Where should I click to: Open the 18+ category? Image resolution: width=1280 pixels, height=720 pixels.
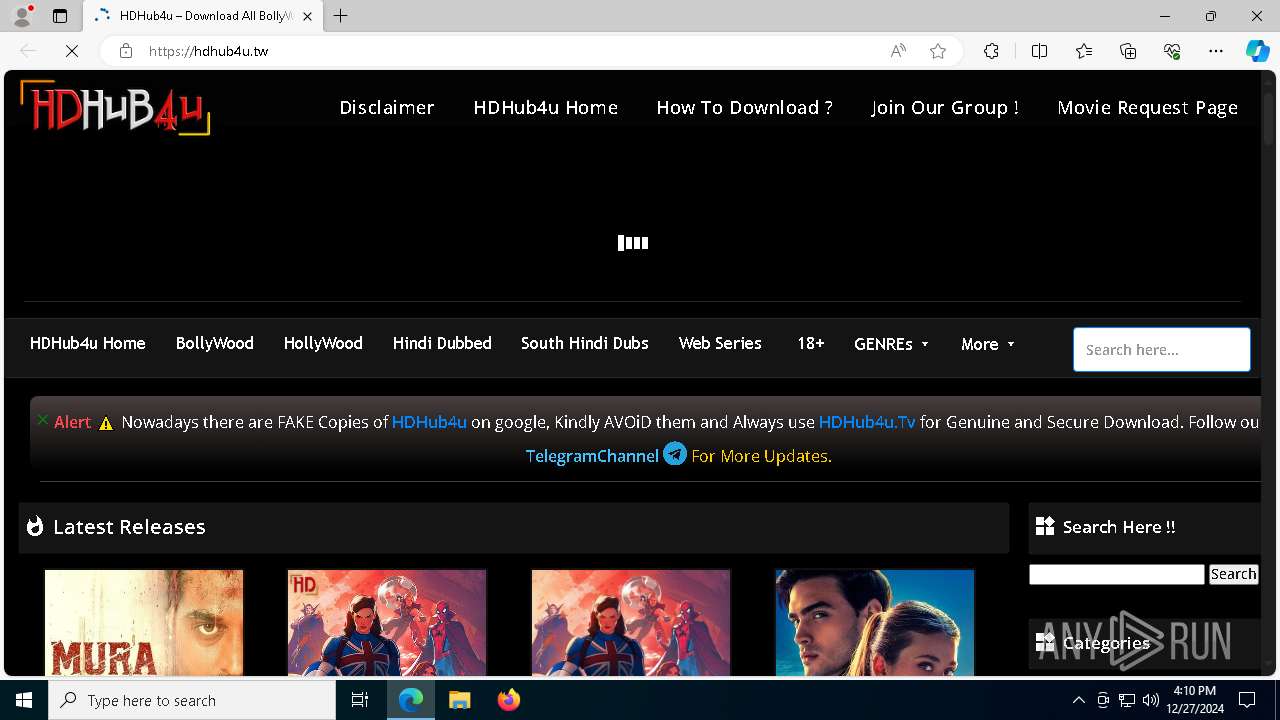tap(810, 343)
